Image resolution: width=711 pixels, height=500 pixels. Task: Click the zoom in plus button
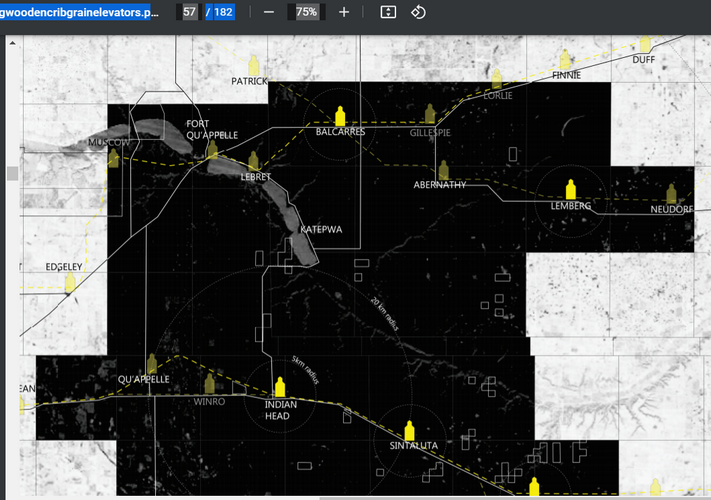click(344, 12)
